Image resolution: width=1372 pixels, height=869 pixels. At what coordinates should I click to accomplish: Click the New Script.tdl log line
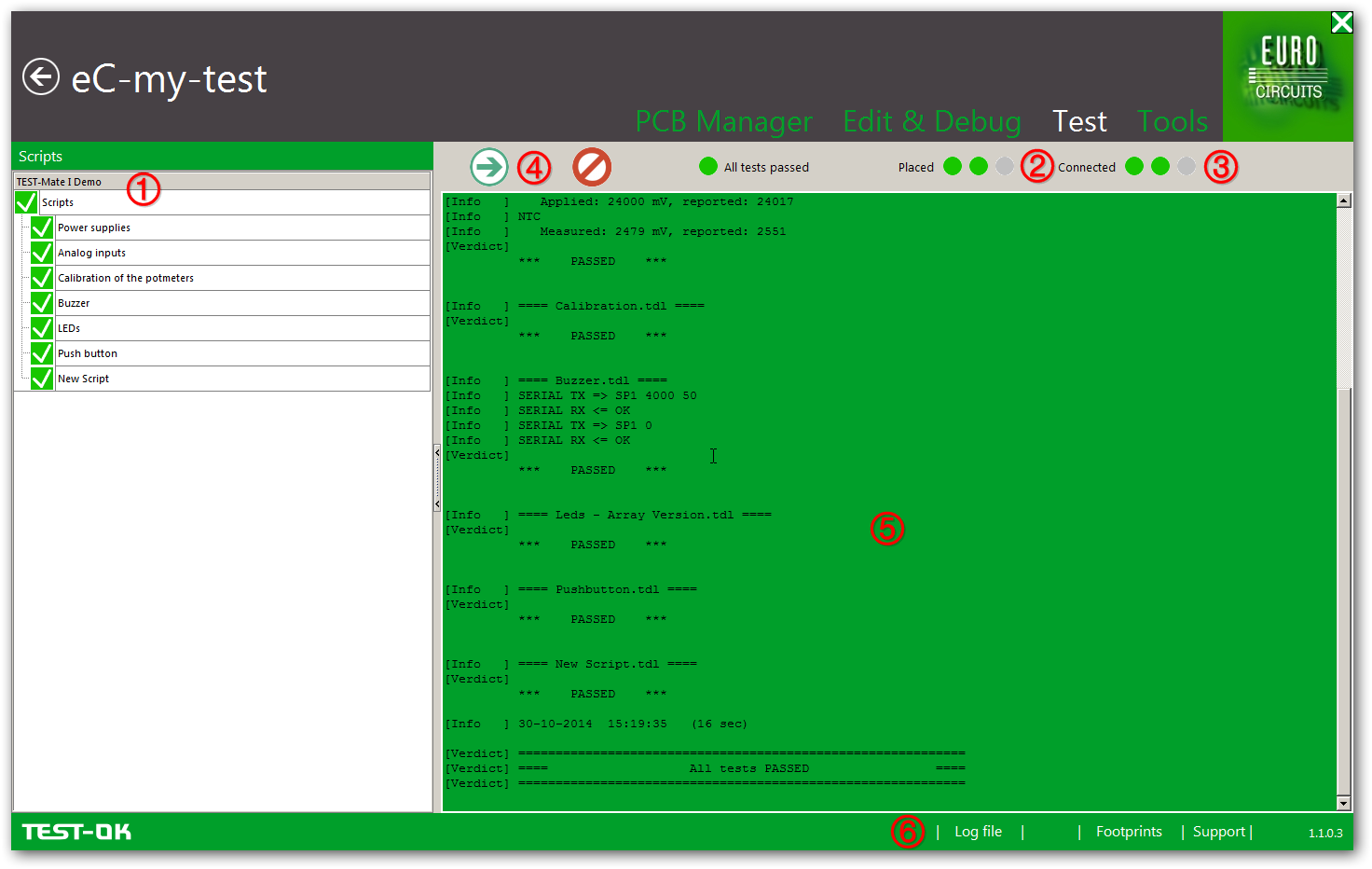571,664
